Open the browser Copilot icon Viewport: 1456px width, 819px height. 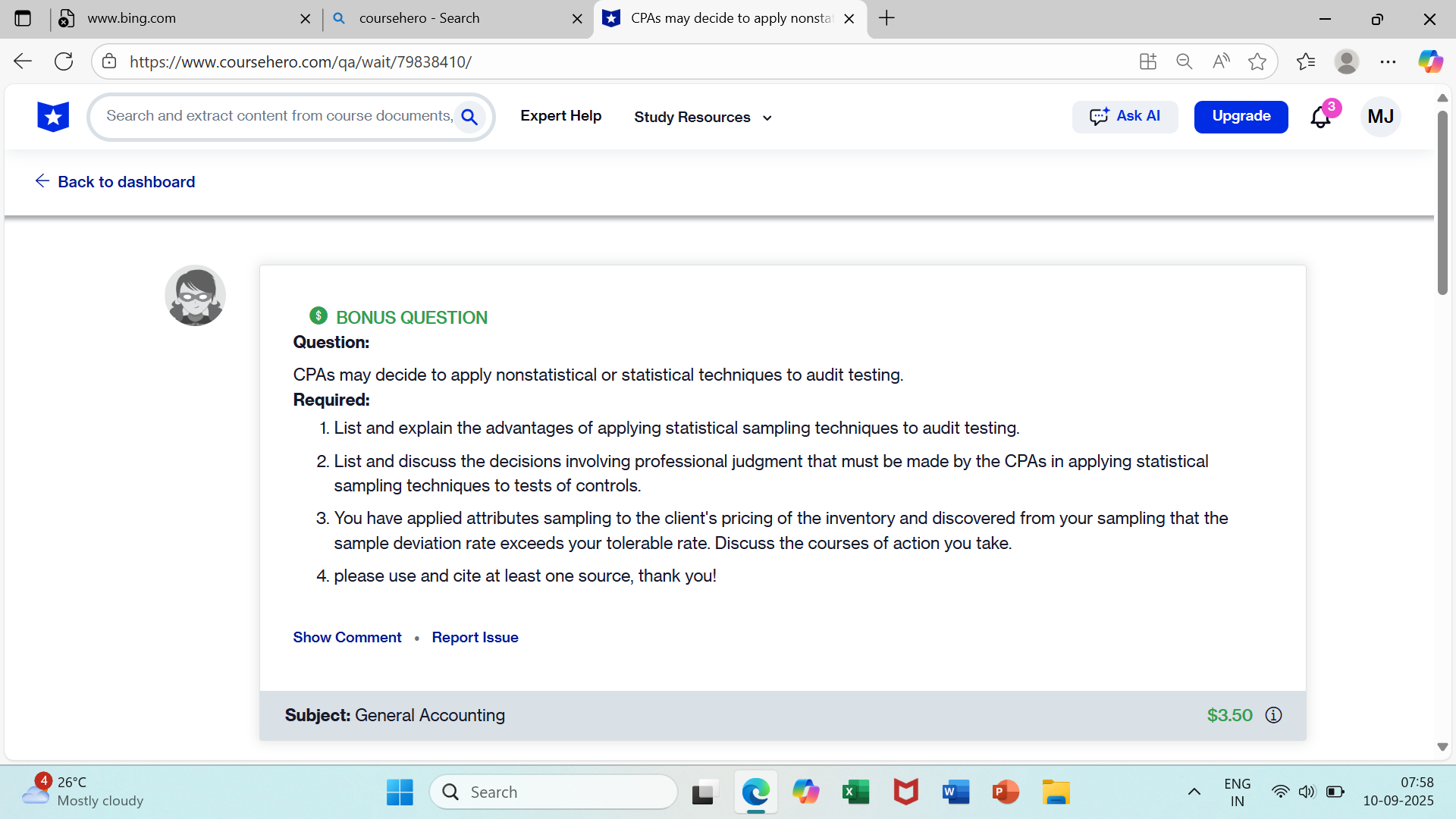click(x=1430, y=61)
